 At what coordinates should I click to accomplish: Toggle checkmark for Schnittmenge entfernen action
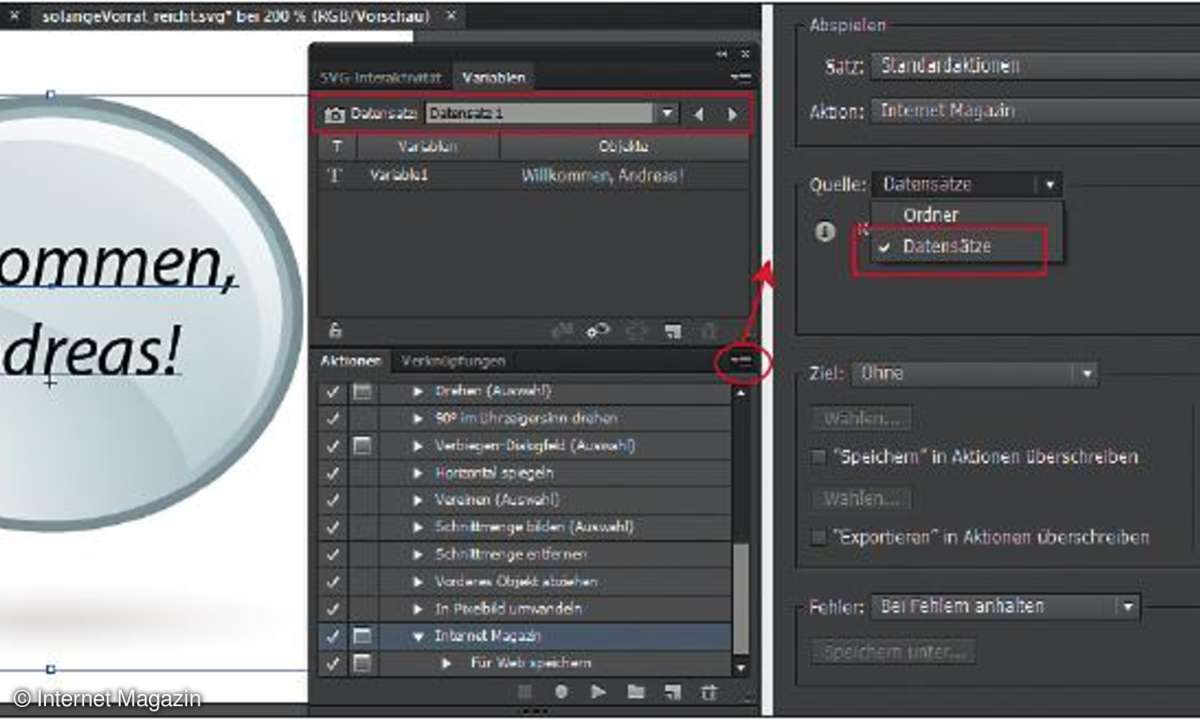pos(332,553)
